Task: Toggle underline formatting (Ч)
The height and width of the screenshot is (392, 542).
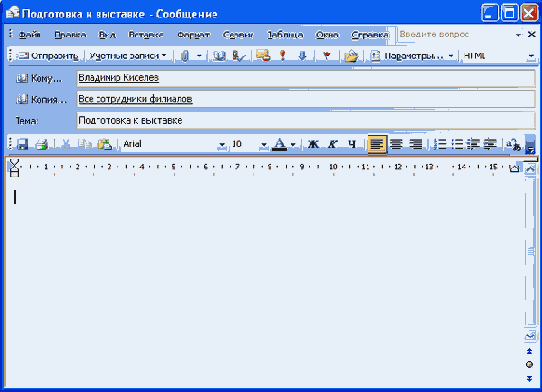Action: click(x=352, y=144)
